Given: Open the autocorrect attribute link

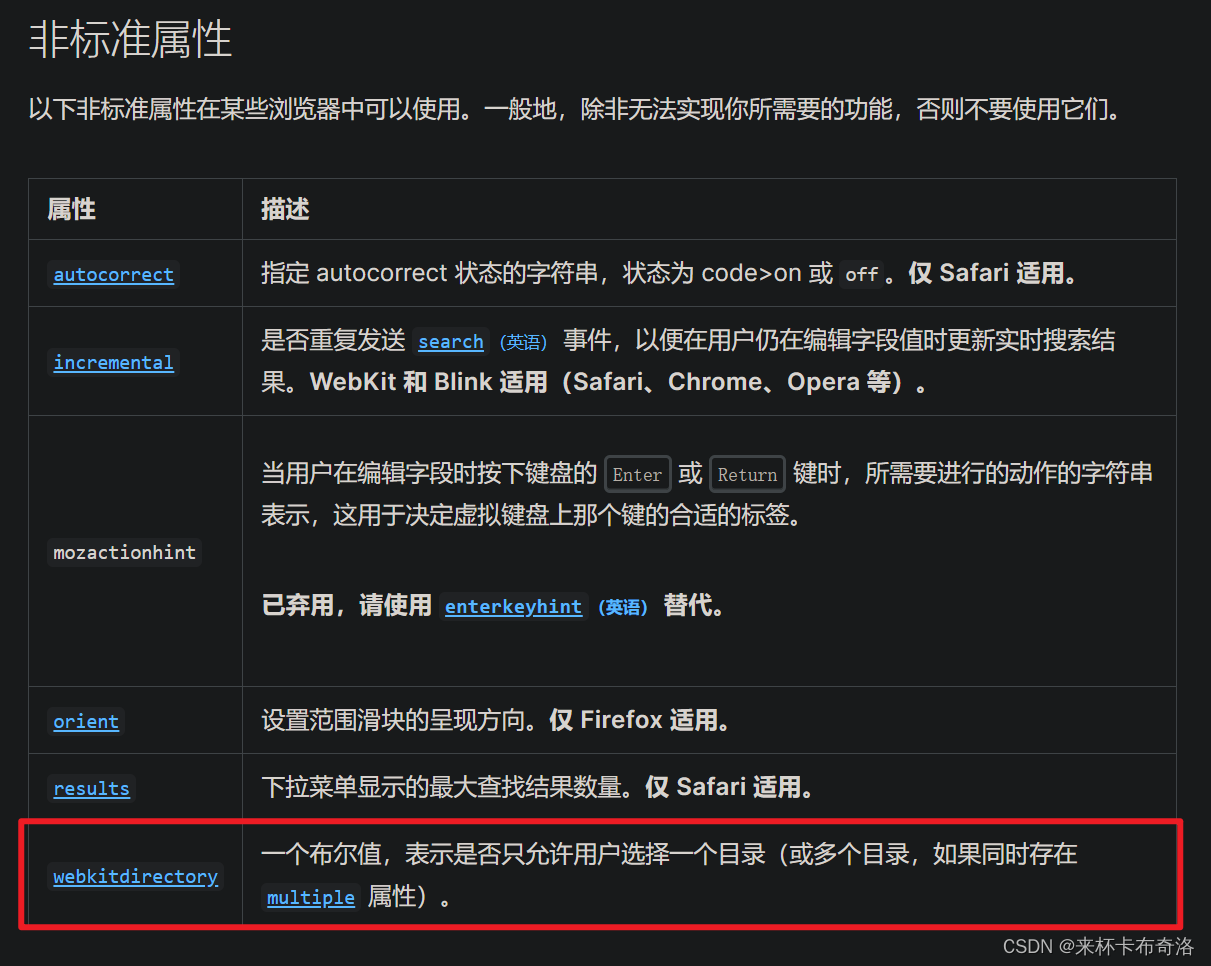Looking at the screenshot, I should 113,275.
